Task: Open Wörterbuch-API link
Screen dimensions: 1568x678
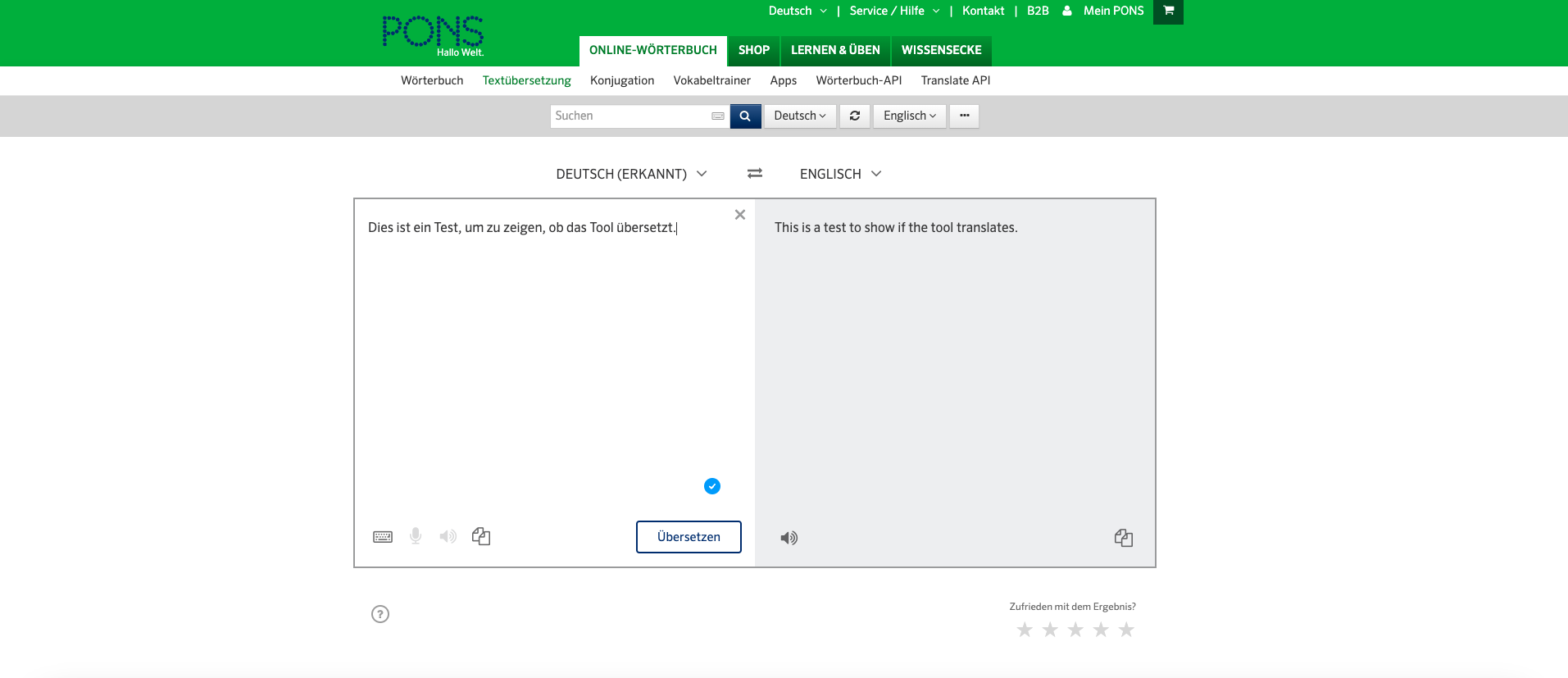Action: click(859, 80)
